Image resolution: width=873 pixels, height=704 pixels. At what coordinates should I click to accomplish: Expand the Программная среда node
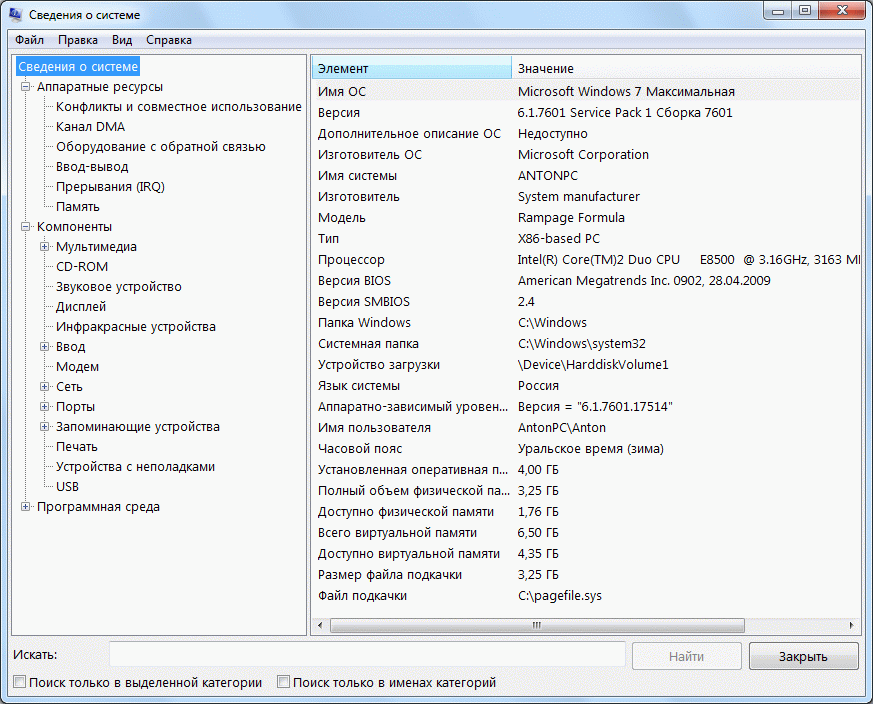(x=26, y=507)
